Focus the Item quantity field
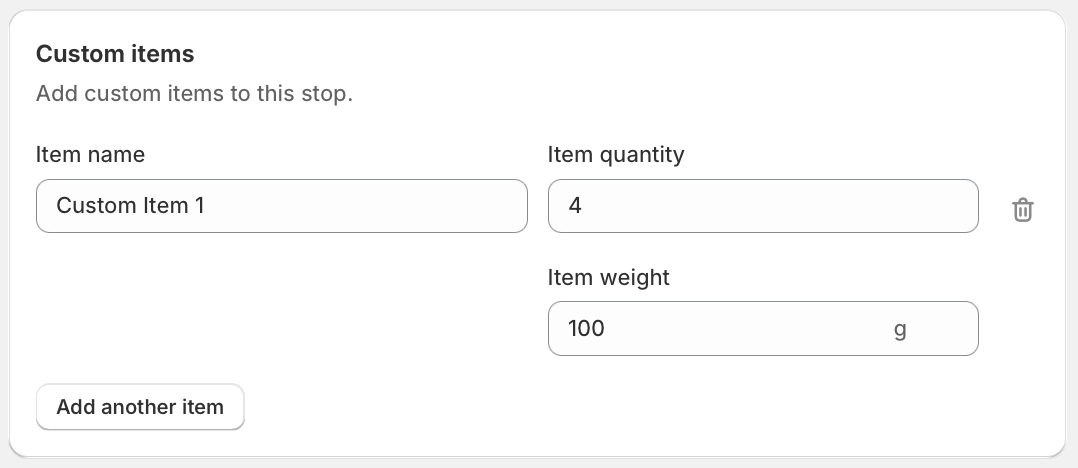 [x=762, y=206]
